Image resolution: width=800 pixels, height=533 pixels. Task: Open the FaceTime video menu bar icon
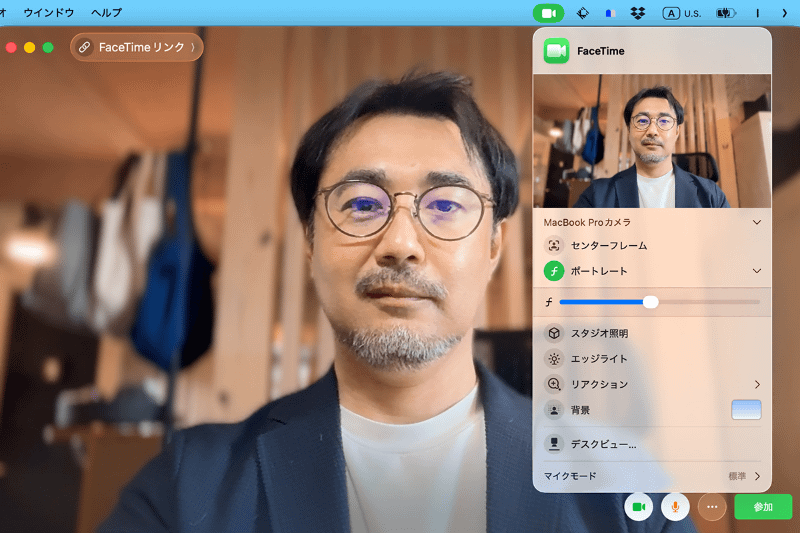tap(548, 13)
